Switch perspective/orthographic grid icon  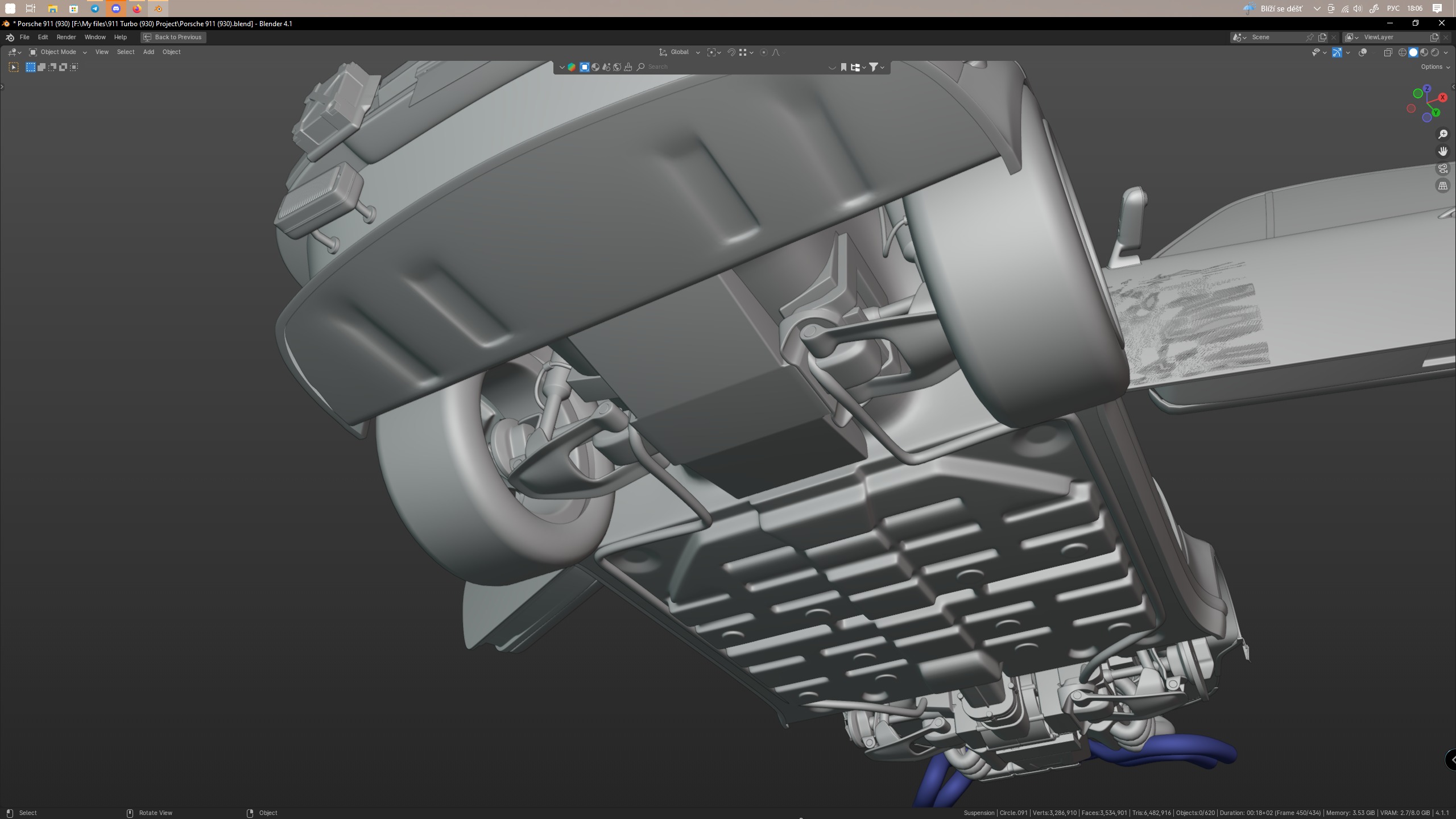(1443, 186)
